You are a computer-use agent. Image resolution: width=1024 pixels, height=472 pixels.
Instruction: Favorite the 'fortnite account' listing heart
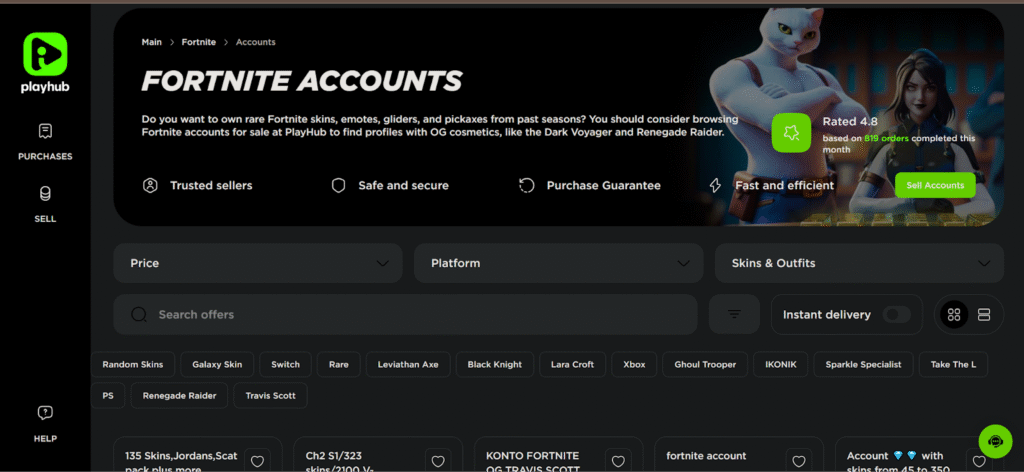[x=797, y=461]
